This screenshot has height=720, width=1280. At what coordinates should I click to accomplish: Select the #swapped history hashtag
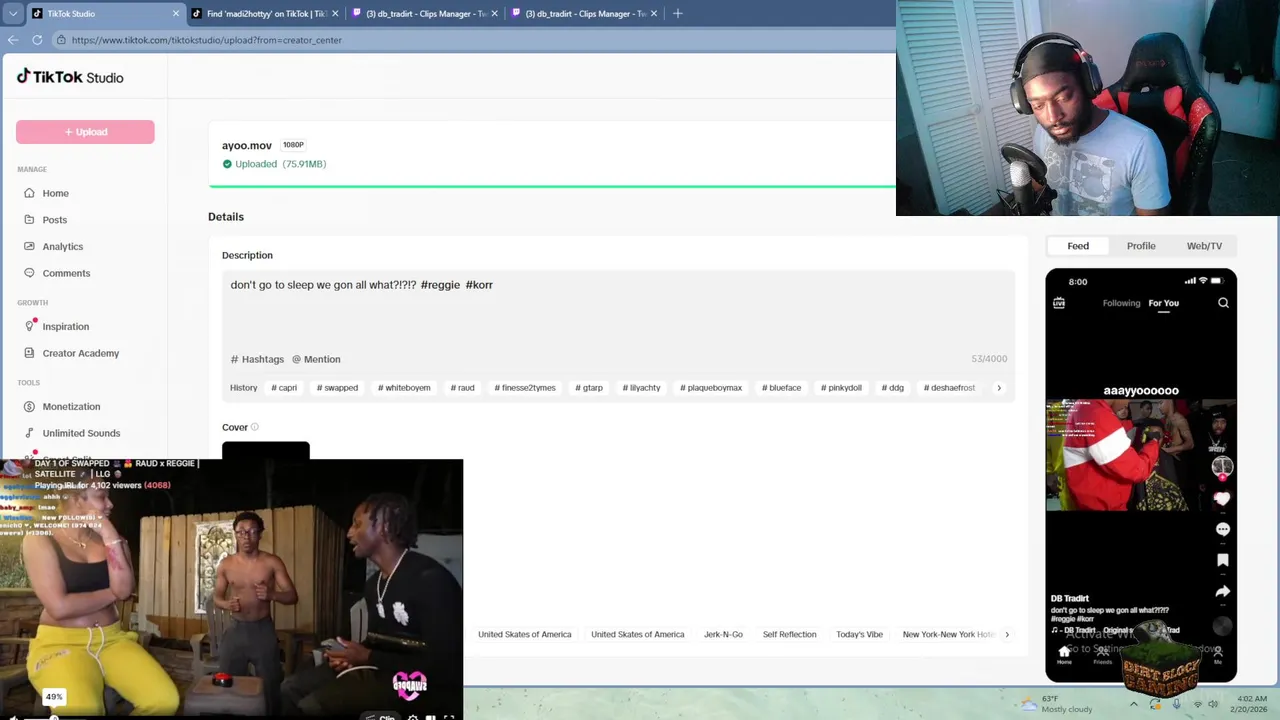click(x=337, y=388)
